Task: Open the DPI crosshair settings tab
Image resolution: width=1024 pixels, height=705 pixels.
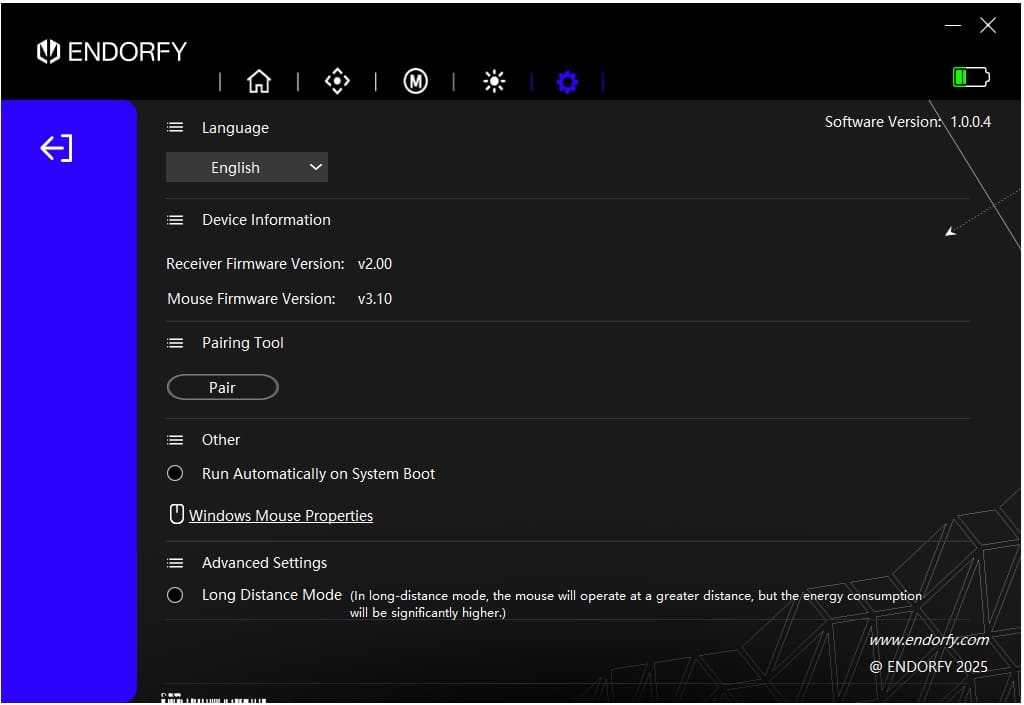Action: pyautogui.click(x=337, y=82)
